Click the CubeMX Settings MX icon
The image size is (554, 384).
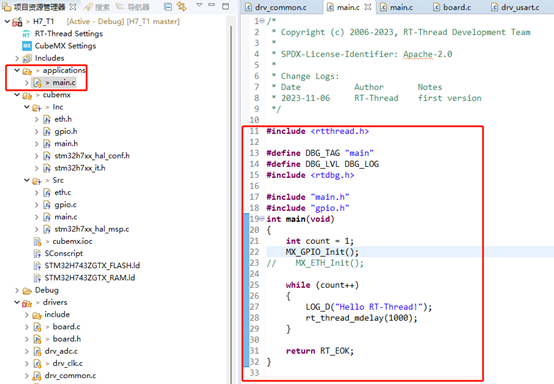[x=27, y=46]
